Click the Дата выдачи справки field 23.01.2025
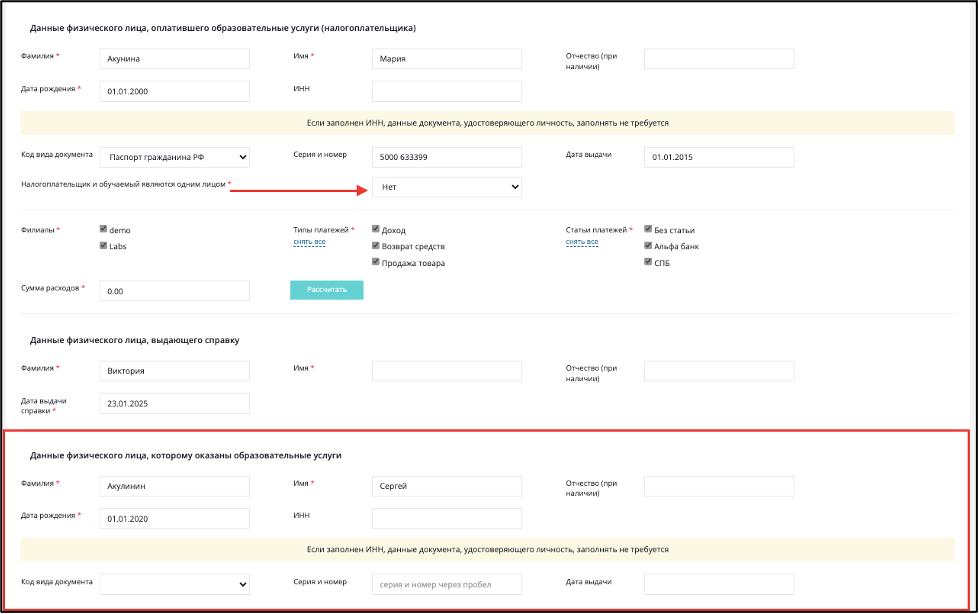 click(x=175, y=404)
